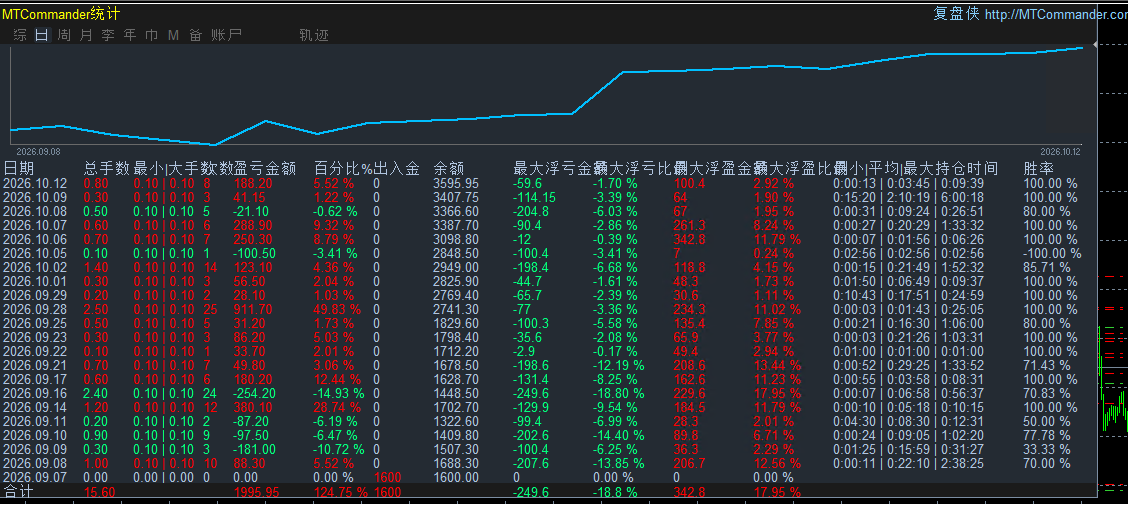1128x505 pixels.
Task: Open the http://MTCommander link
Action: click(1055, 14)
